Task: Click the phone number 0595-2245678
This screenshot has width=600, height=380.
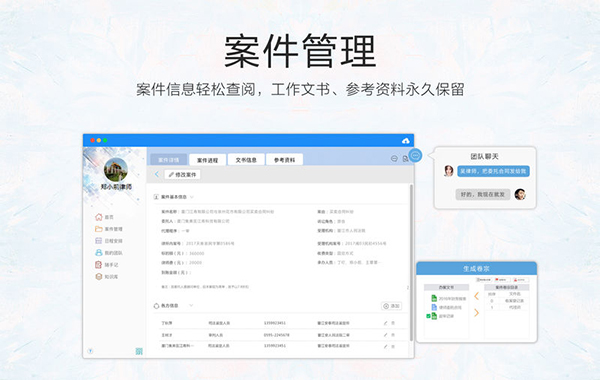Action: pos(276,335)
